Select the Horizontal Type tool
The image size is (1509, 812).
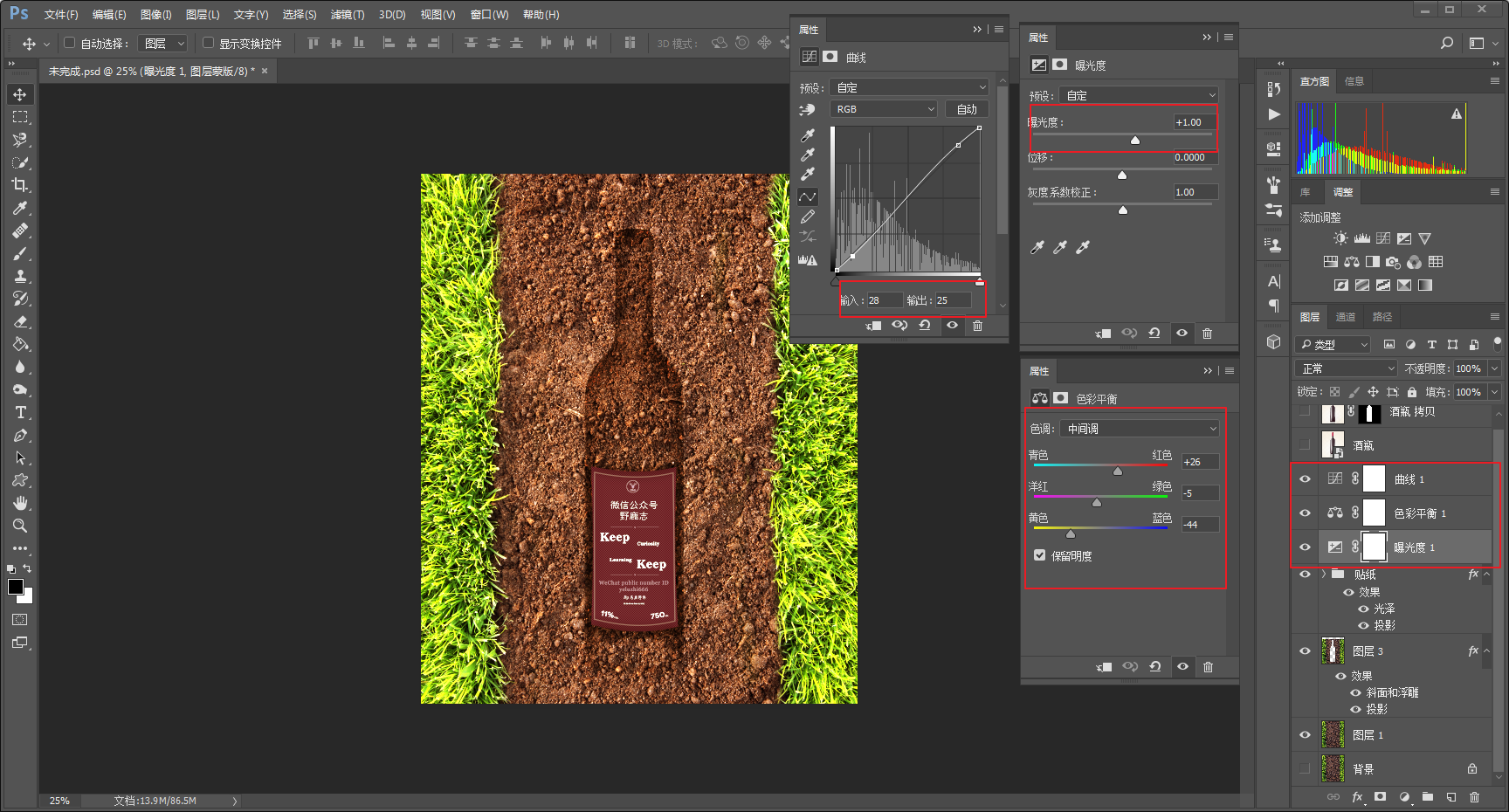[x=20, y=412]
